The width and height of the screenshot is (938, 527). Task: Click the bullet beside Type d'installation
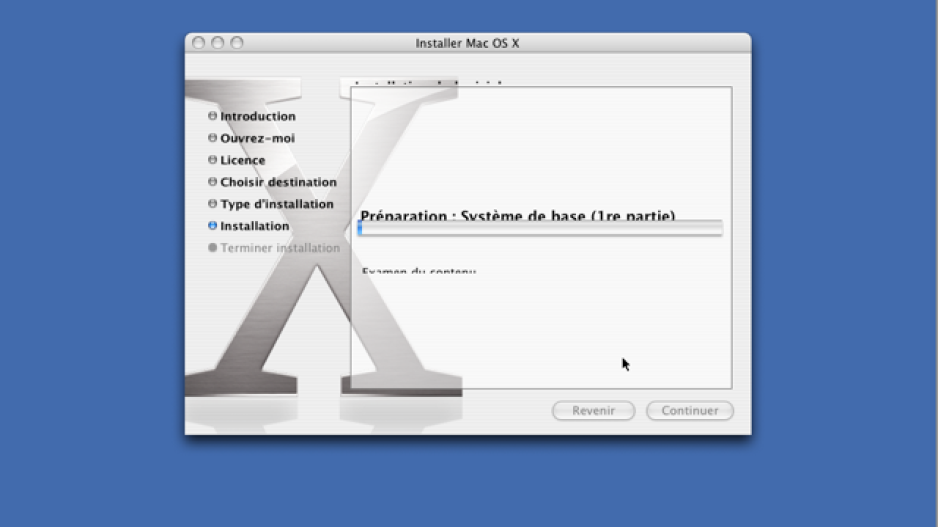[x=212, y=204]
